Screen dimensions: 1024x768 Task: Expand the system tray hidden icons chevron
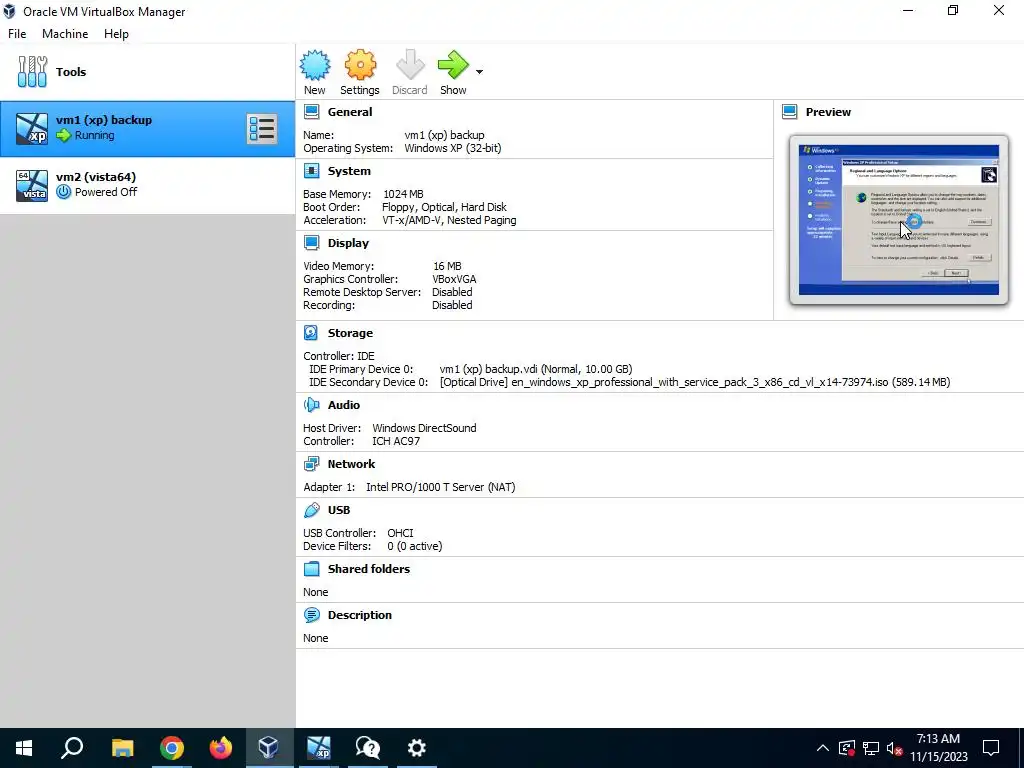point(823,748)
